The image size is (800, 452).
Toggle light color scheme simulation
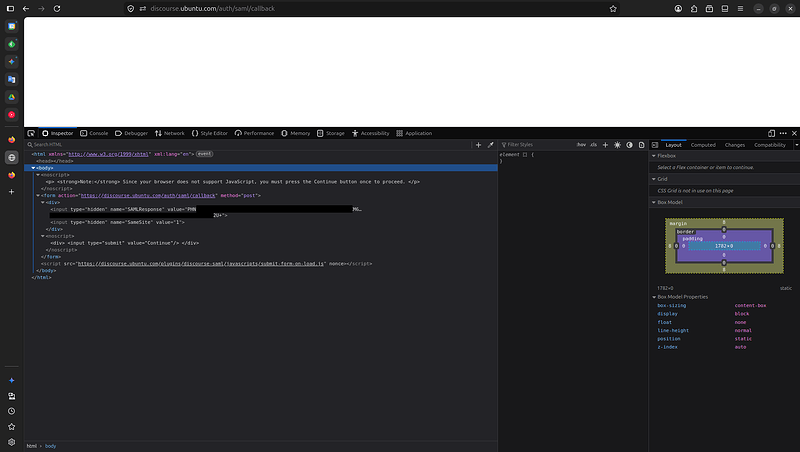click(x=617, y=145)
